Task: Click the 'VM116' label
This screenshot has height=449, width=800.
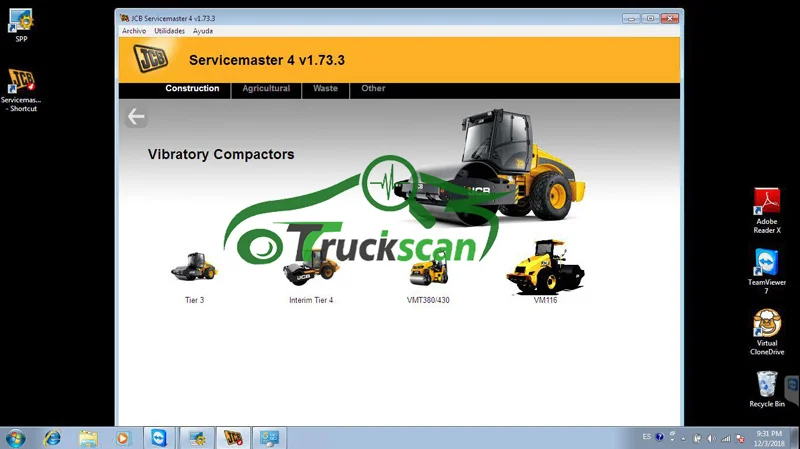Action: tap(545, 300)
